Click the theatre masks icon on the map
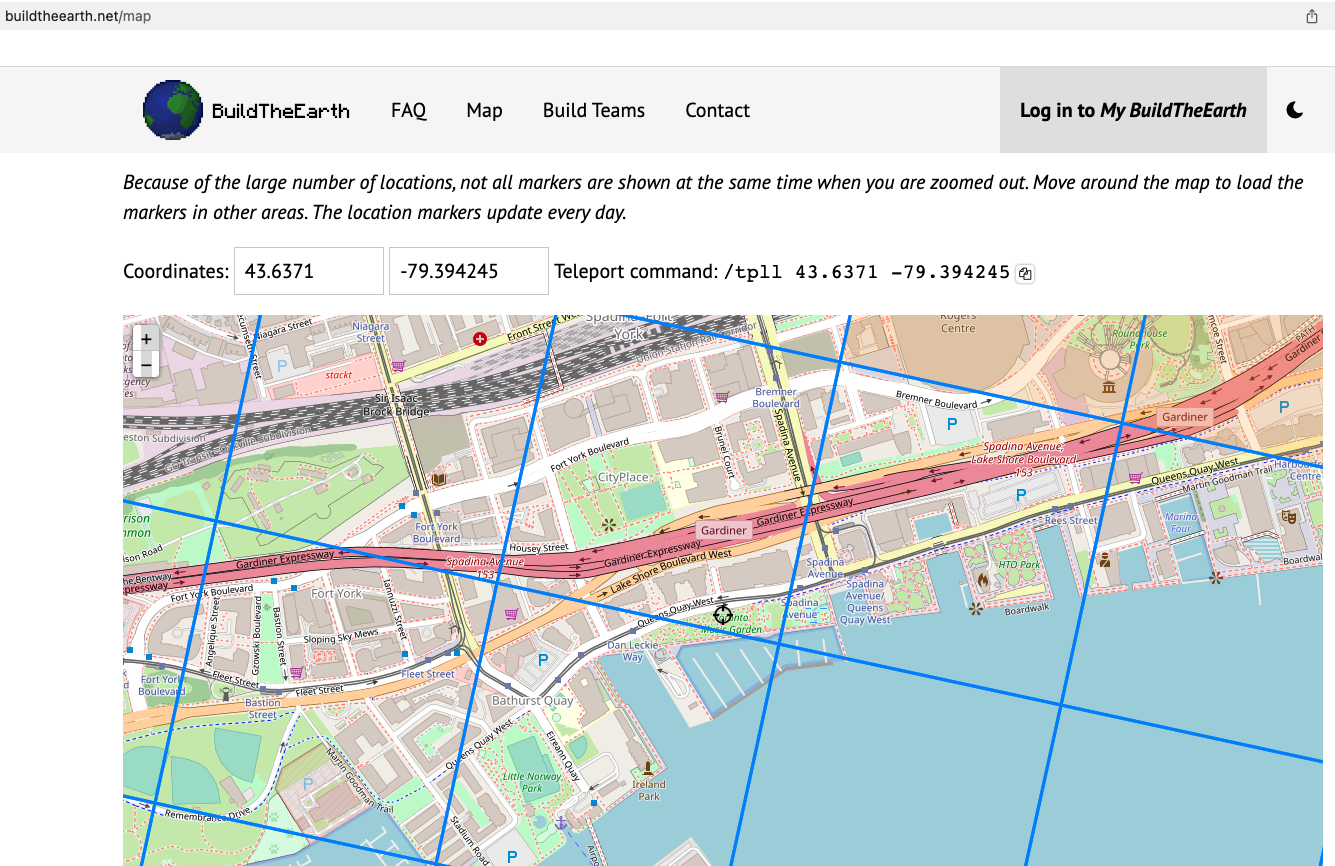 pos(1288,516)
